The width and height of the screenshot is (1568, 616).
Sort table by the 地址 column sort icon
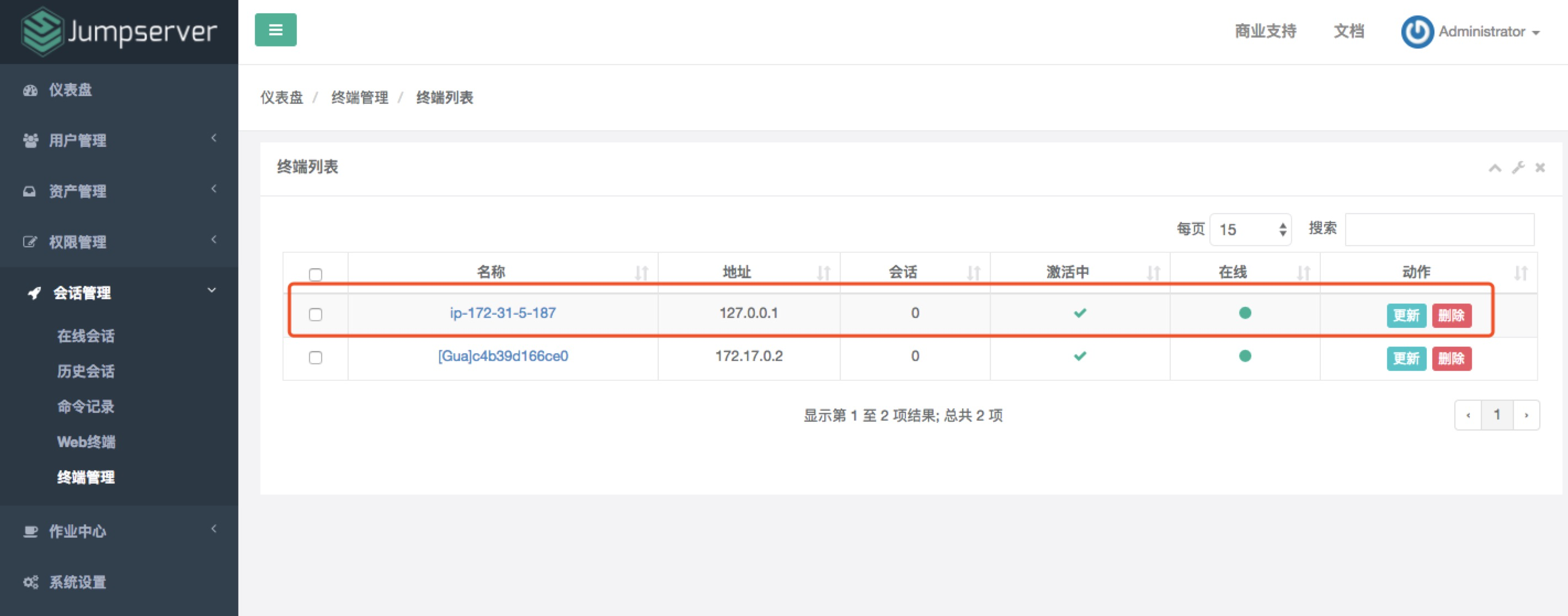pyautogui.click(x=824, y=273)
